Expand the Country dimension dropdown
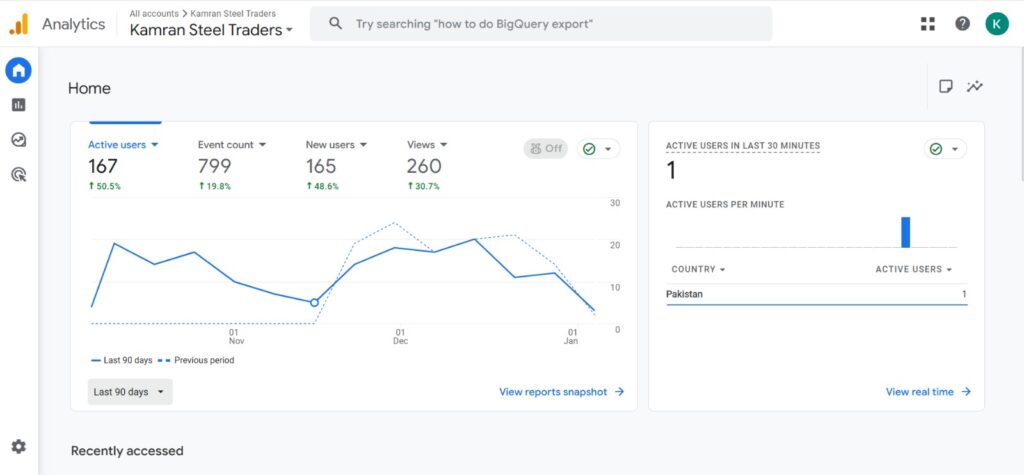The height and width of the screenshot is (475, 1024). tap(698, 269)
